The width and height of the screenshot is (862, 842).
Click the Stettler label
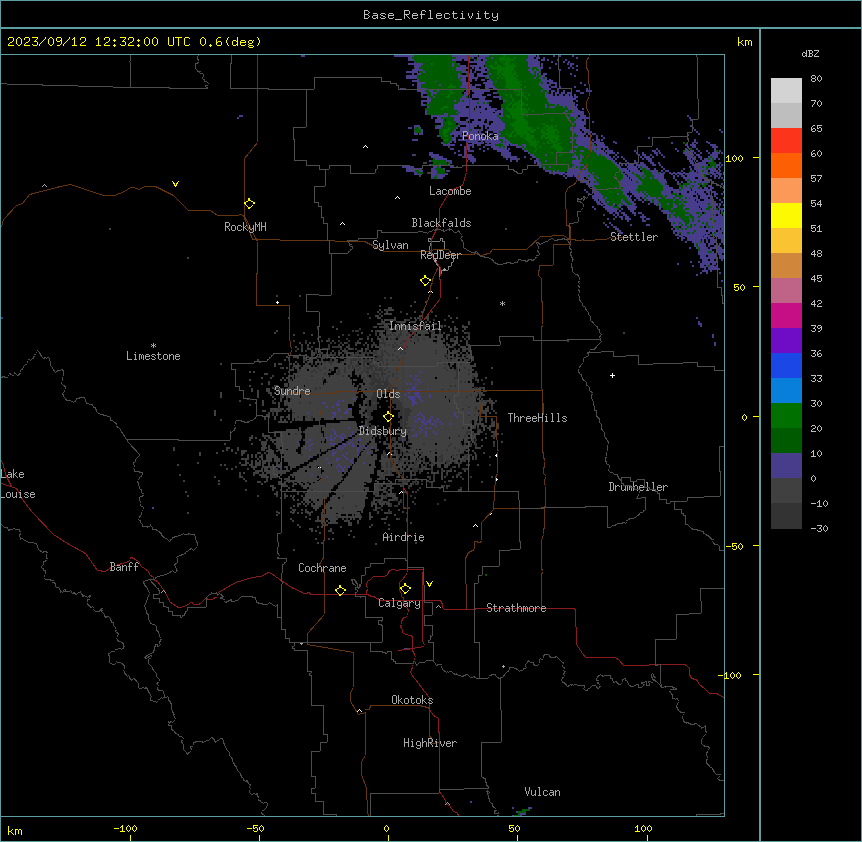point(634,237)
